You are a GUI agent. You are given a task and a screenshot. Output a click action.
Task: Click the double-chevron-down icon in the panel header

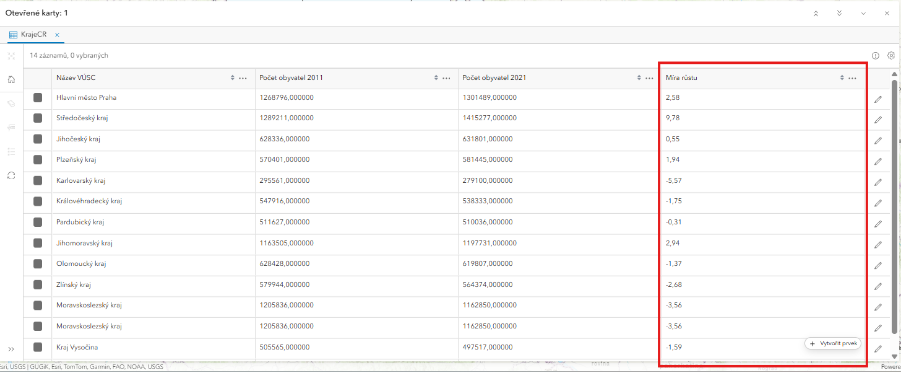pyautogui.click(x=839, y=13)
